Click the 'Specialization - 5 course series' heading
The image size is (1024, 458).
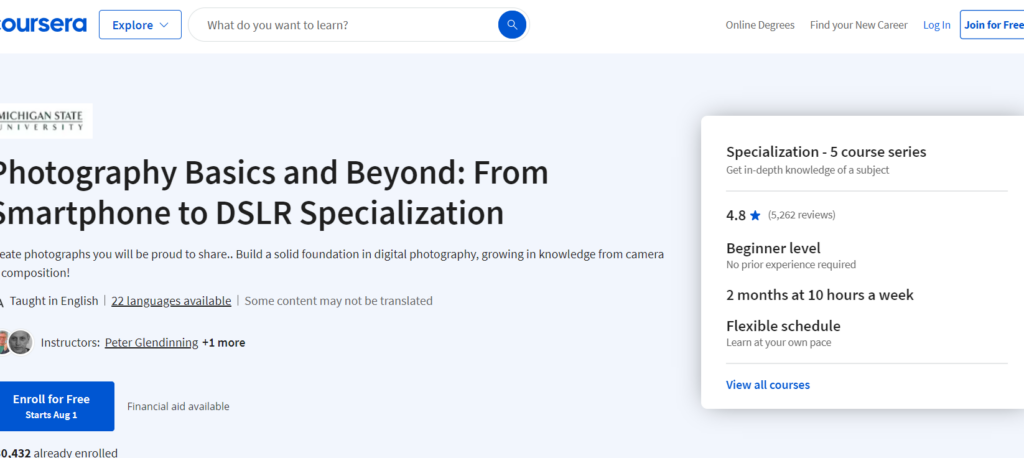pyautogui.click(x=826, y=152)
